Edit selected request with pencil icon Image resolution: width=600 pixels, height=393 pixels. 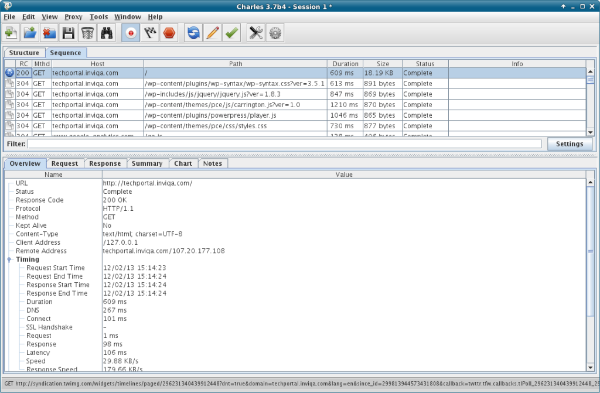click(213, 33)
